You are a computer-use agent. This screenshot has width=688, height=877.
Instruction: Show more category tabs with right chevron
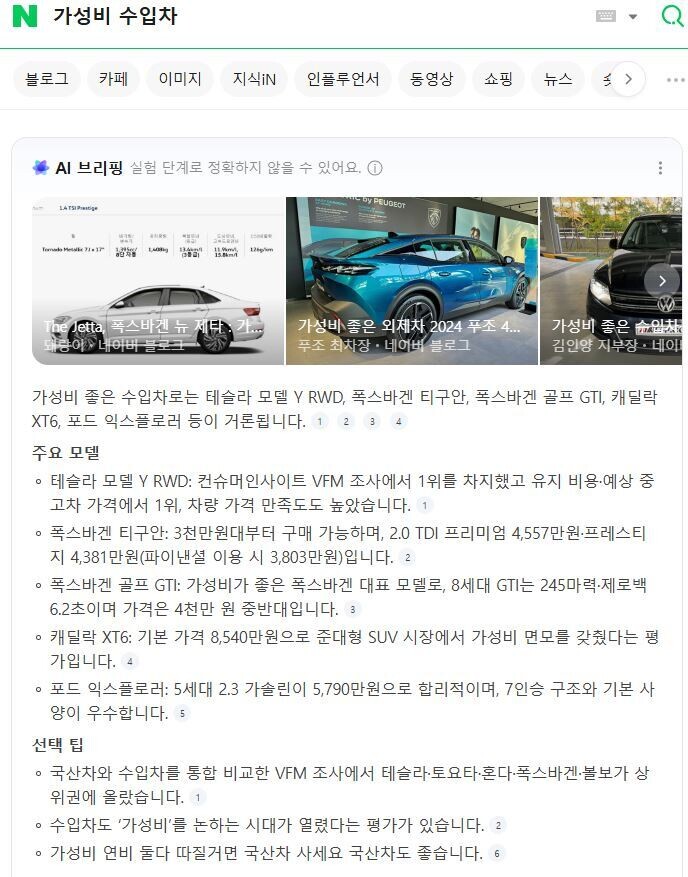[x=628, y=79]
